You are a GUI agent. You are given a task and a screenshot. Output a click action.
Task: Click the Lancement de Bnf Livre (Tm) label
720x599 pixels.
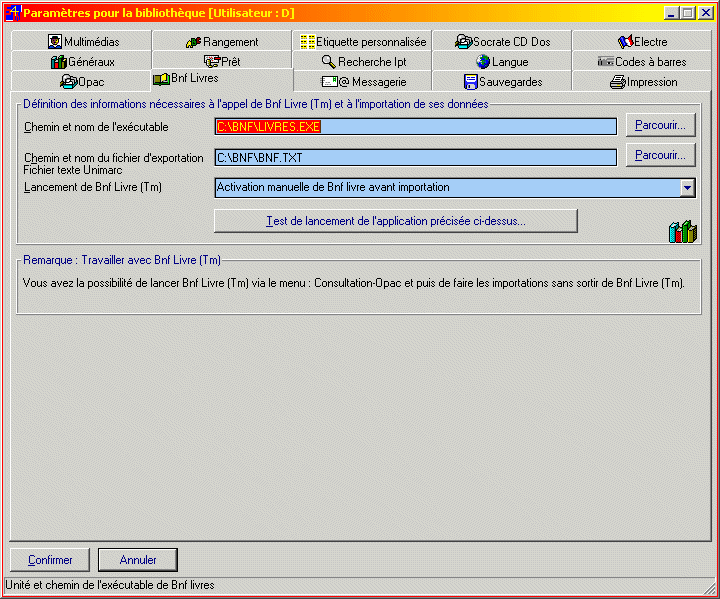coord(93,187)
